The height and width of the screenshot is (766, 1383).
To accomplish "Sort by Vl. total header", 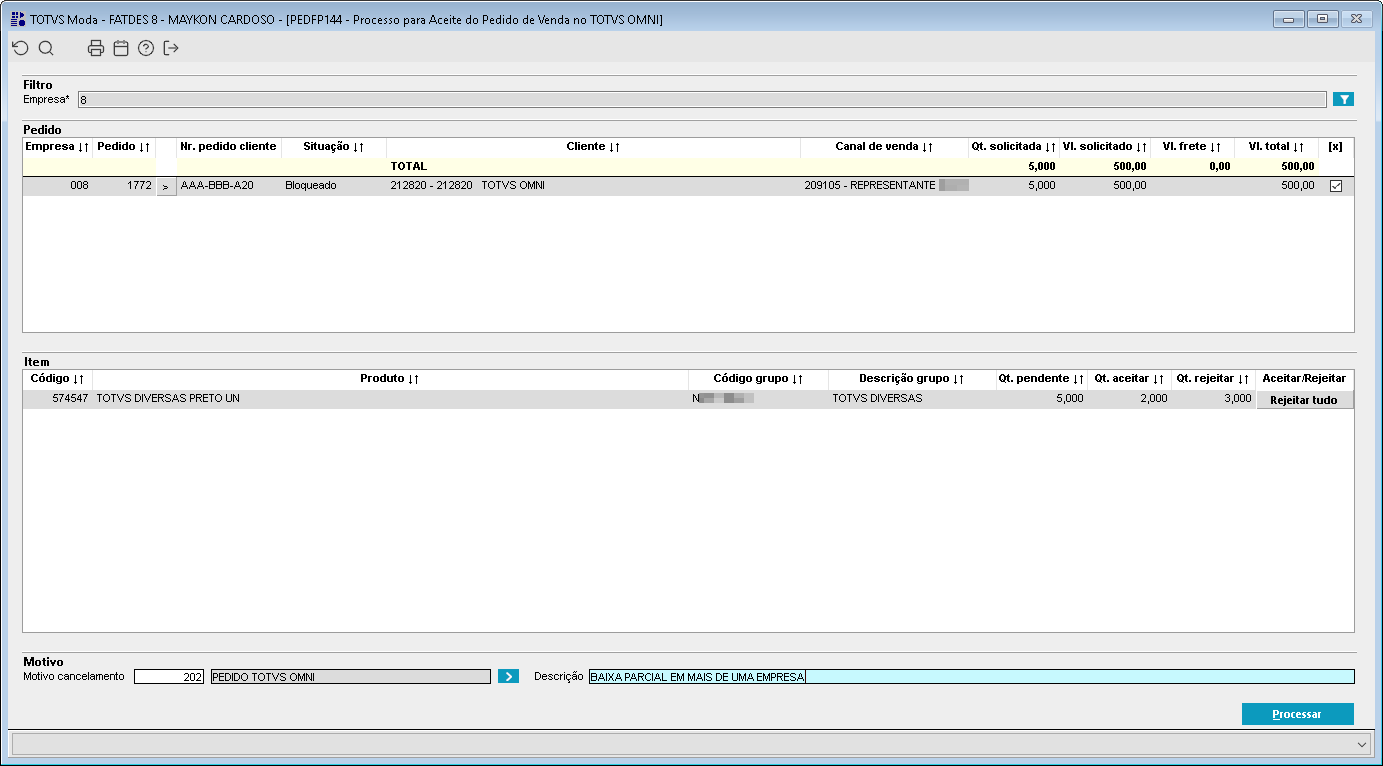I will 1276,147.
